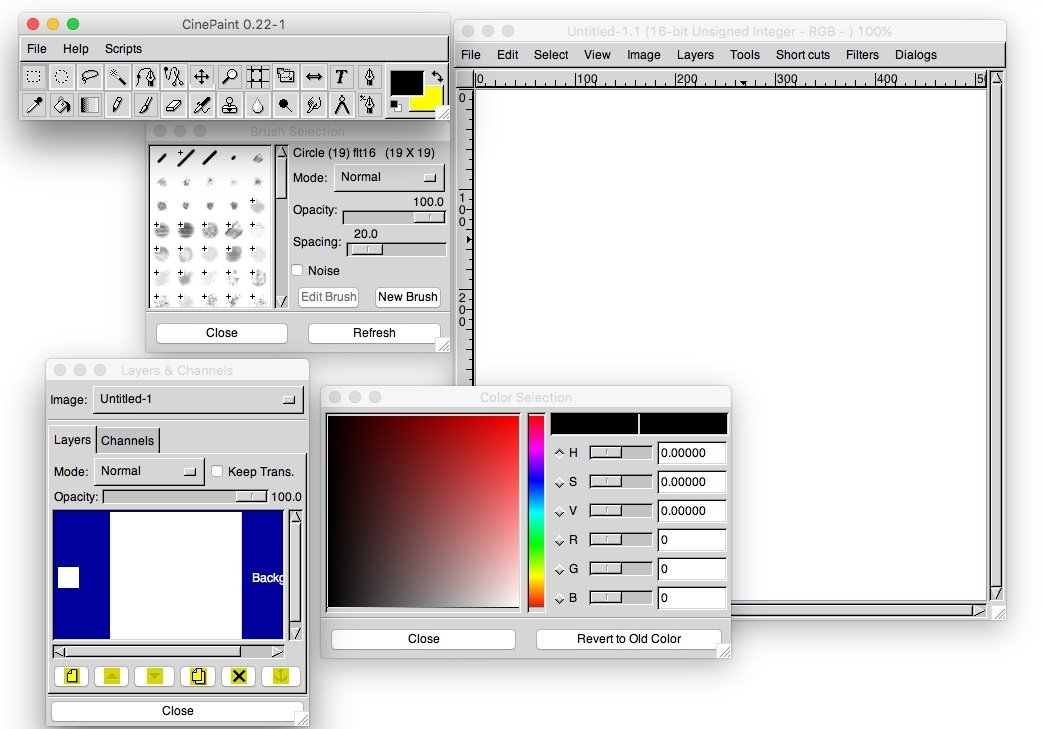Select the Bezier path selection tool
1043x729 pixels.
click(146, 77)
